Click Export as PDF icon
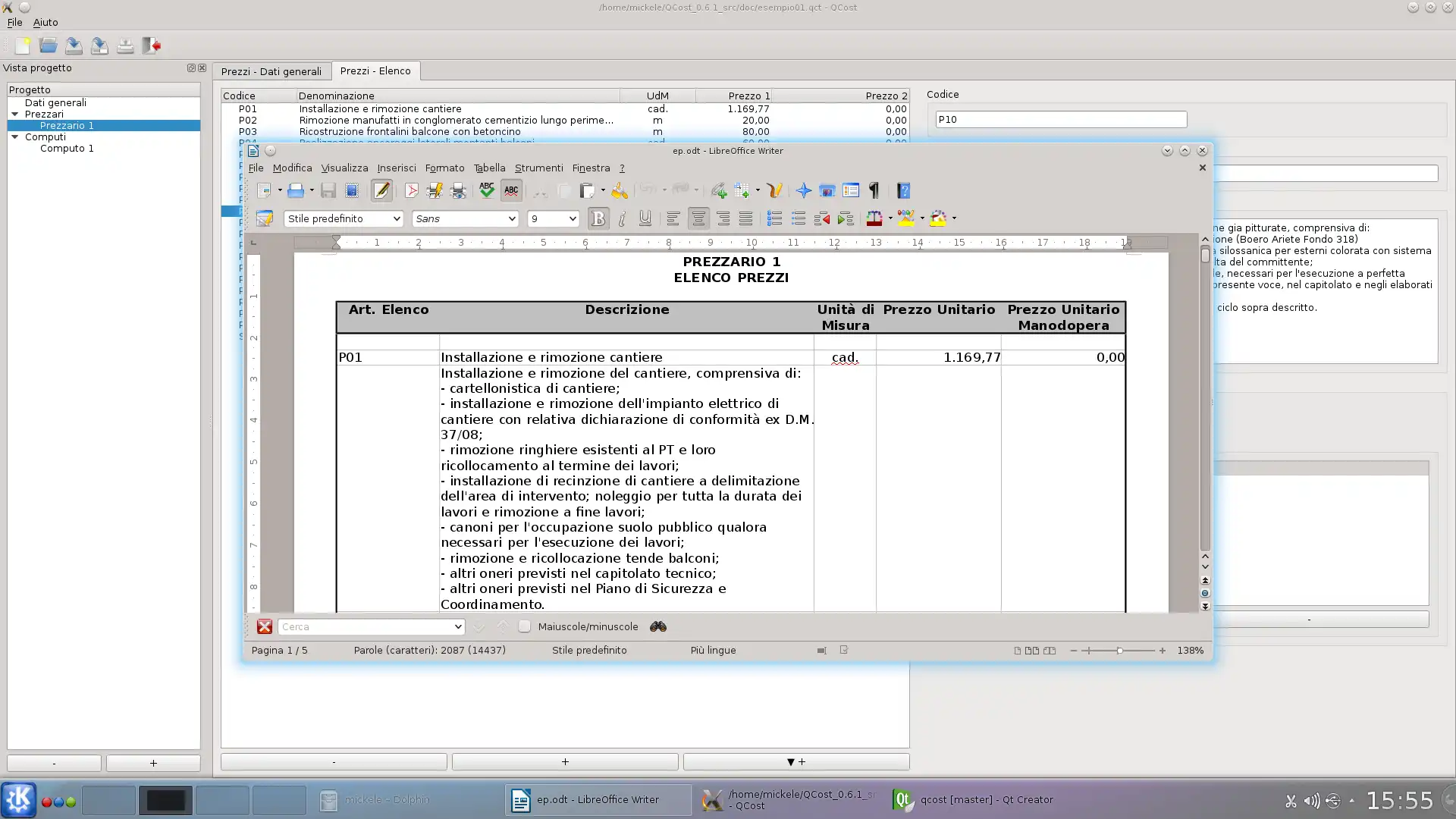The height and width of the screenshot is (819, 1456). [411, 191]
